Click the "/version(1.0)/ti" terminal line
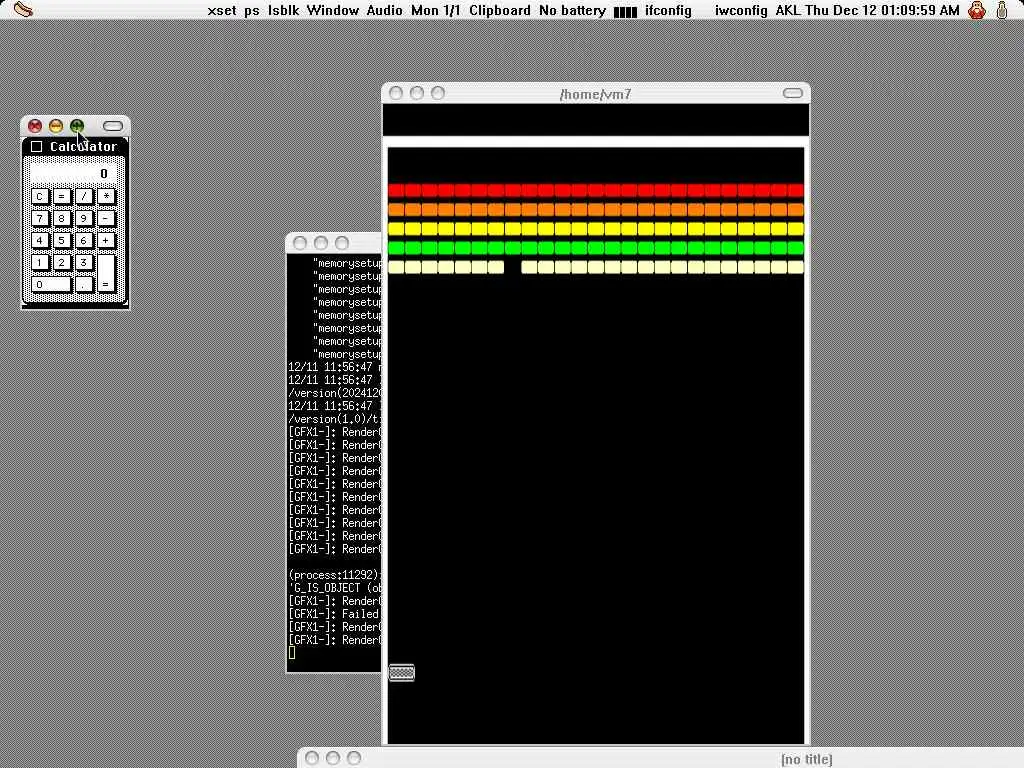 (x=334, y=419)
